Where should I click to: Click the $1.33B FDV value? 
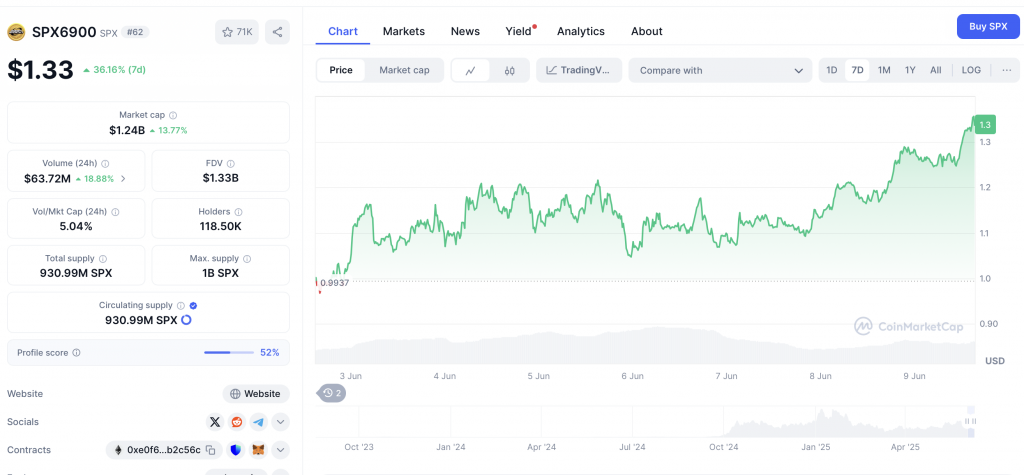(x=220, y=178)
